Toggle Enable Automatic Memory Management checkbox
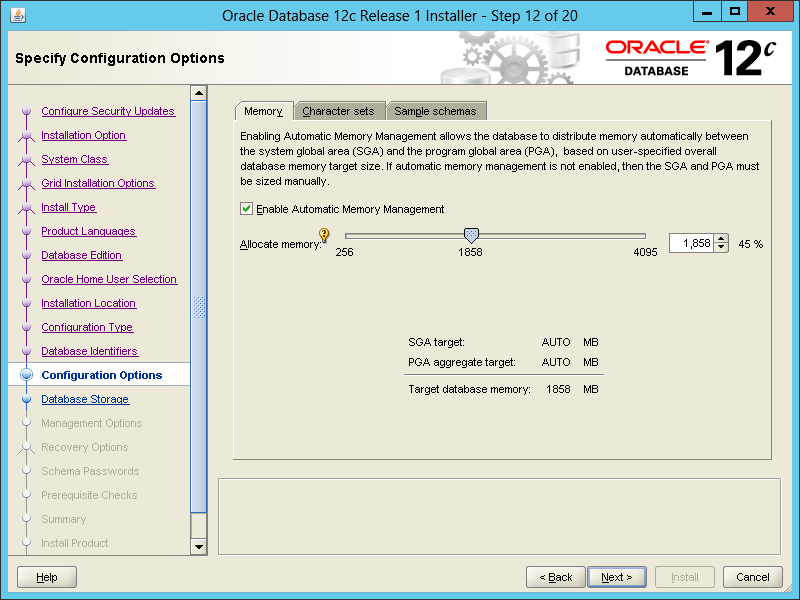This screenshot has height=600, width=800. pos(246,209)
